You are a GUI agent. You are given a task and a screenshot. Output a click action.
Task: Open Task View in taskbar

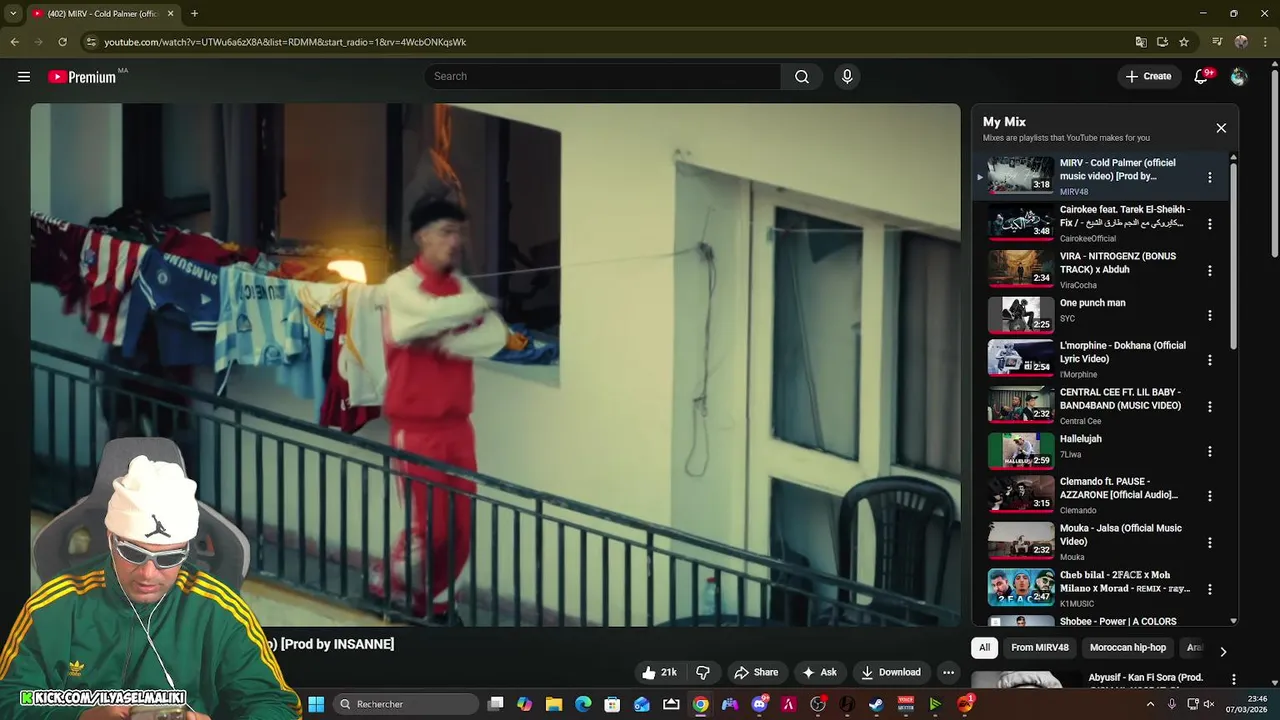click(495, 704)
